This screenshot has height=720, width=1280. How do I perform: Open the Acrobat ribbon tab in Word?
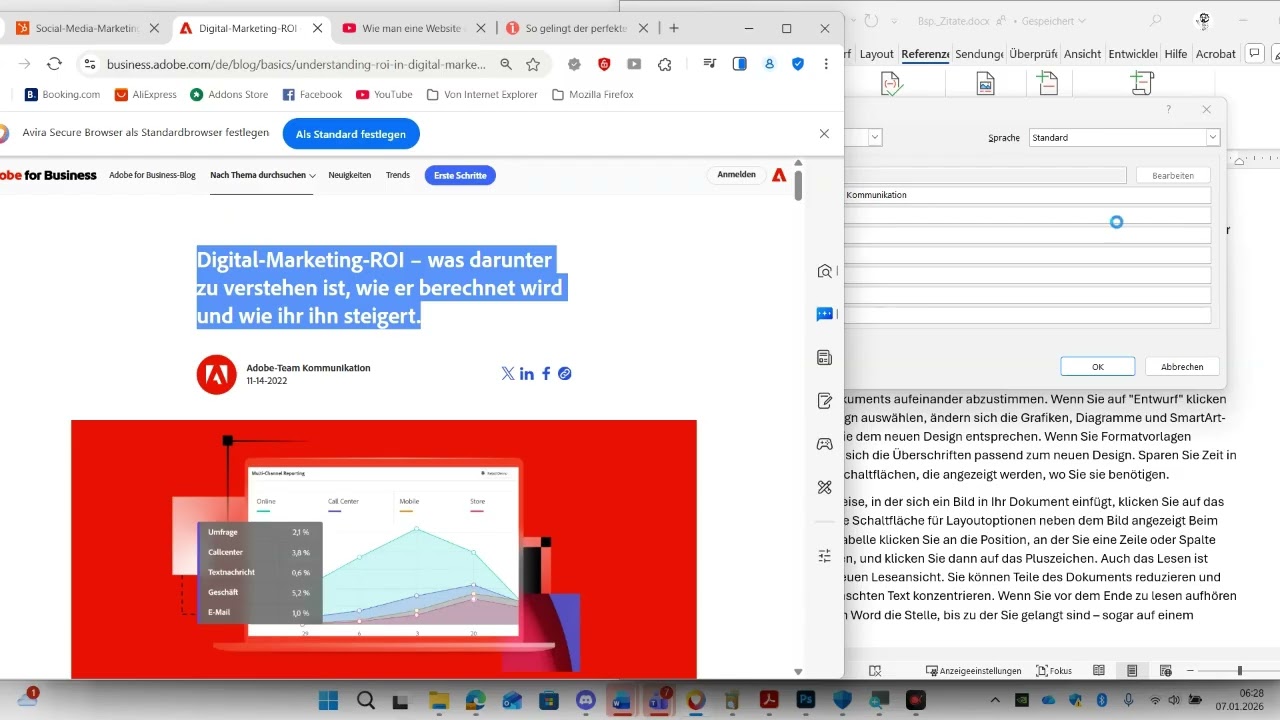1215,54
